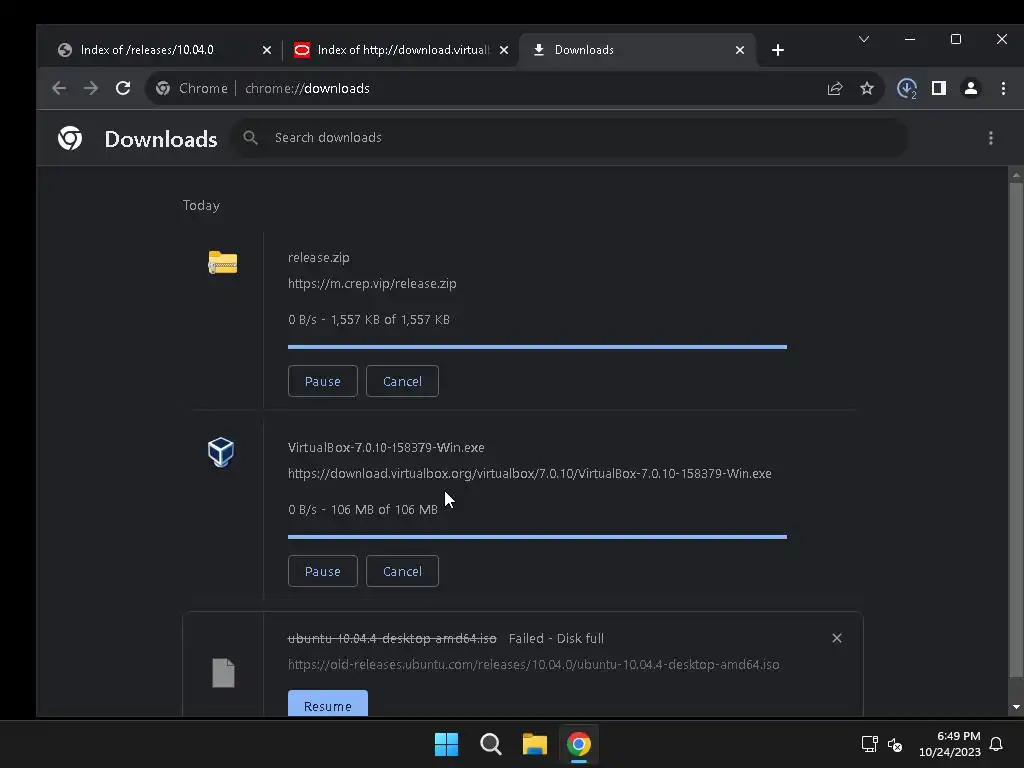Switch to the Index of http://download.virtualbox tab
This screenshot has width=1024, height=768.
[401, 50]
